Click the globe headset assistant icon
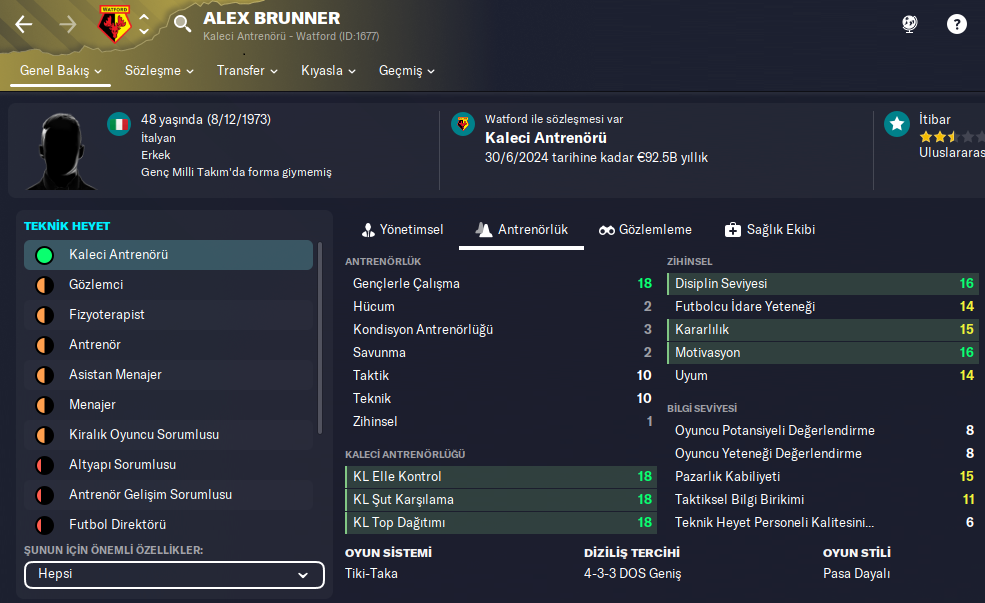Viewport: 985px width, 603px height. 909,24
